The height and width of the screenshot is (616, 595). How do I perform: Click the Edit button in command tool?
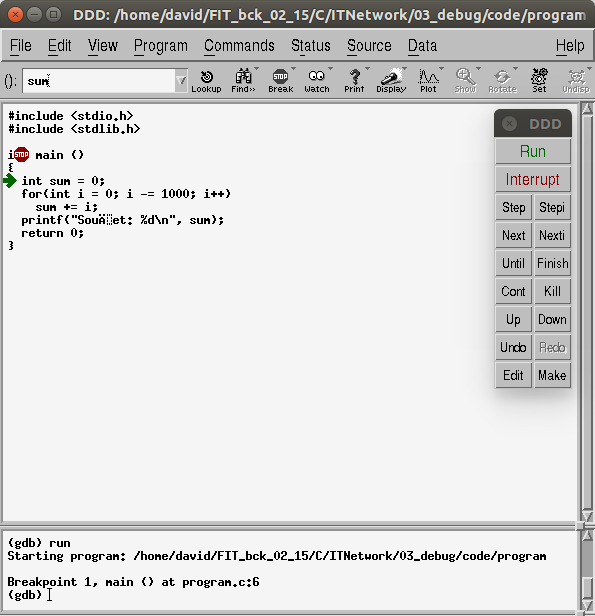tap(514, 375)
